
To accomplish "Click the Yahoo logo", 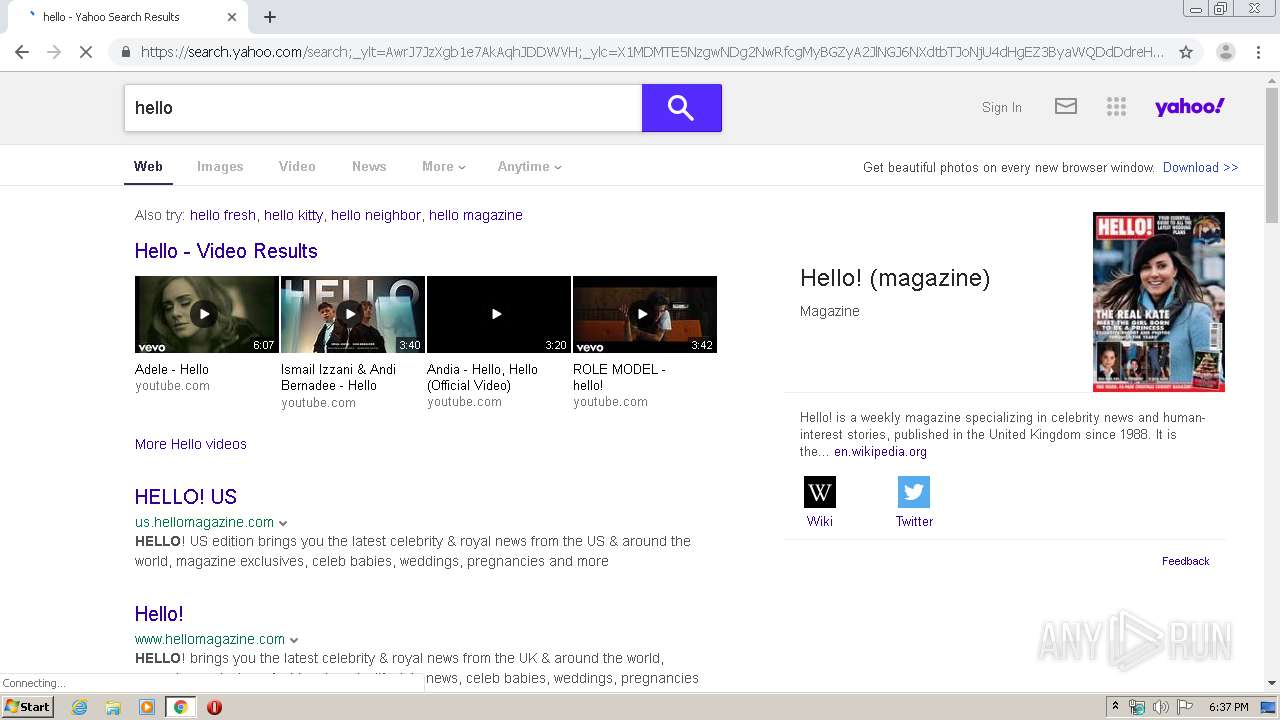I will pos(1189,106).
